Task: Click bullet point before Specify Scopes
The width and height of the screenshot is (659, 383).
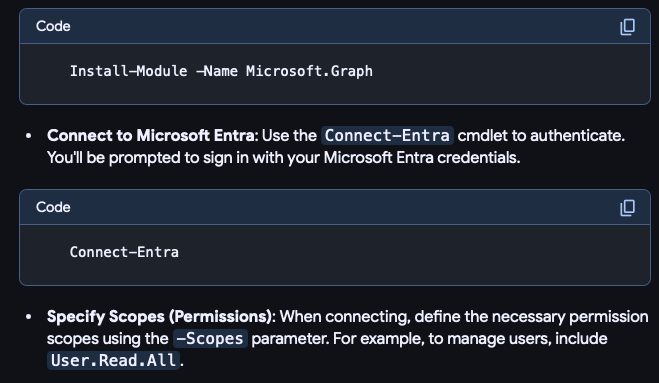Action: [x=29, y=317]
